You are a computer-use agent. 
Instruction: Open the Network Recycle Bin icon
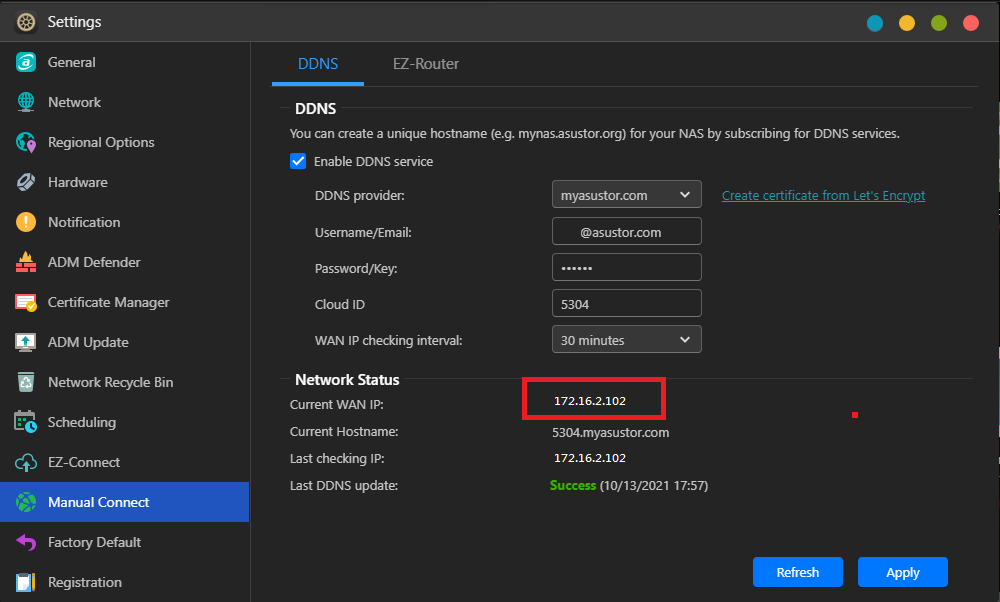(26, 382)
